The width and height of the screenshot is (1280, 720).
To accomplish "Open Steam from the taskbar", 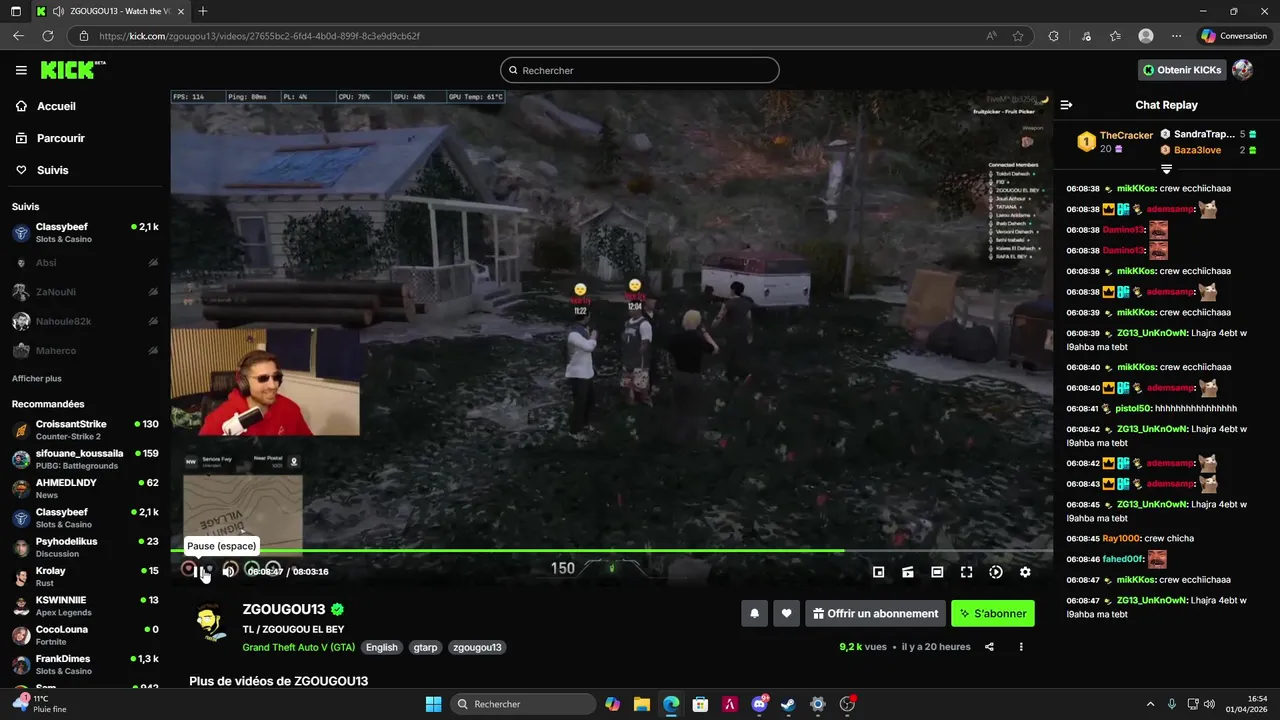I will pos(788,704).
